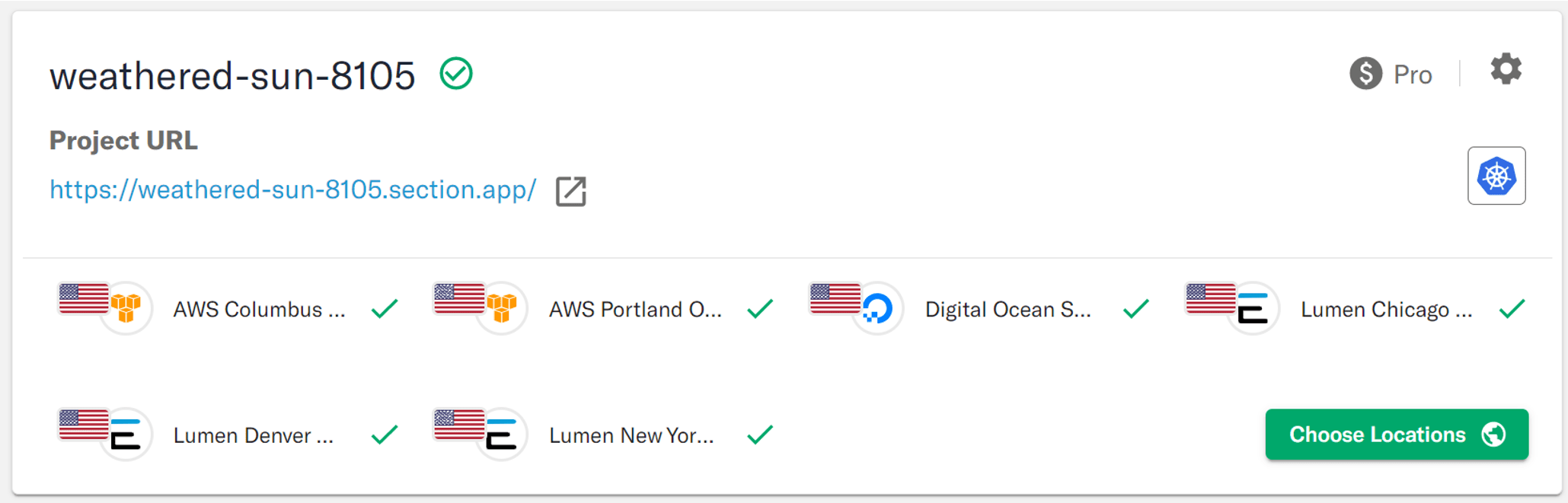Click the Pro plan label
The image size is (1568, 503).
1413,75
